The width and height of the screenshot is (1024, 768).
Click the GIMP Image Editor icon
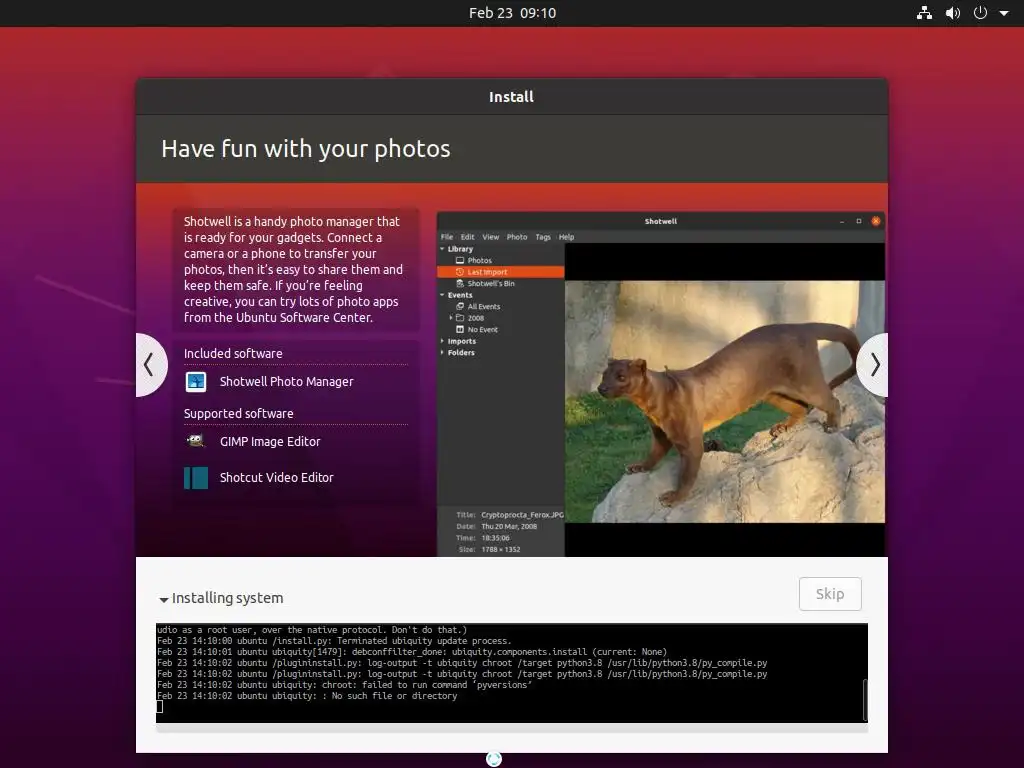tap(196, 441)
